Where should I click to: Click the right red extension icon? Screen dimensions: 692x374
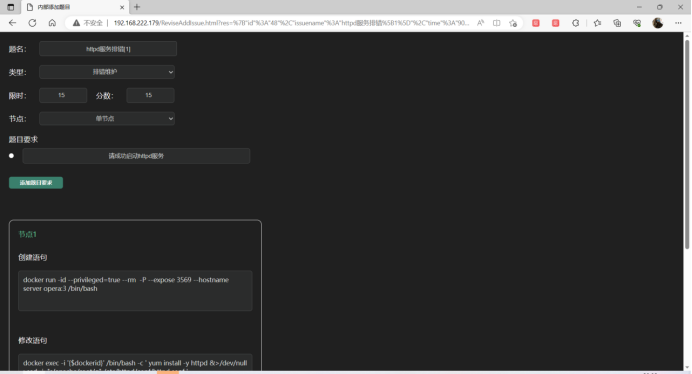(556, 23)
